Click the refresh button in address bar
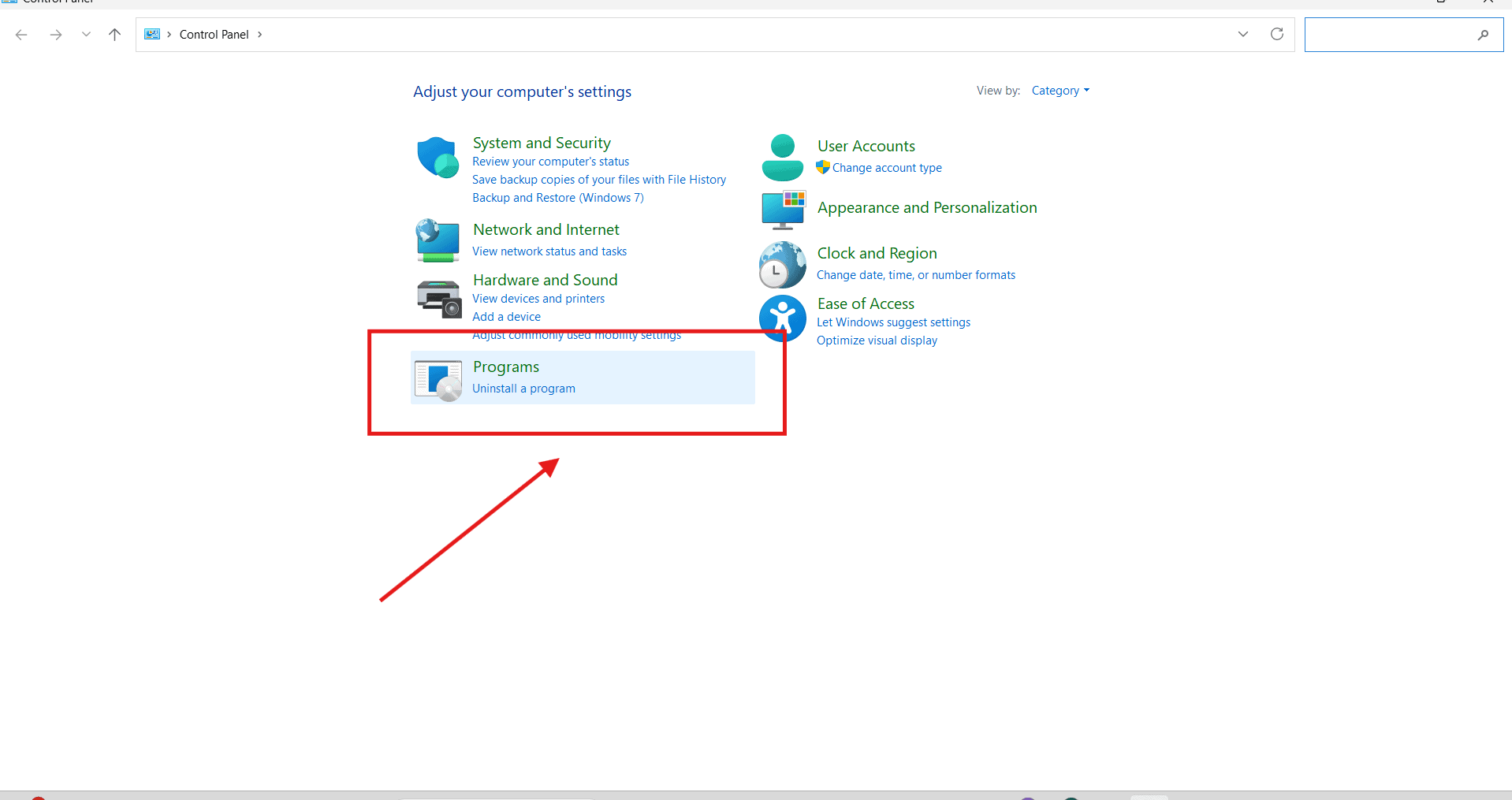The height and width of the screenshot is (800, 1512). pyautogui.click(x=1276, y=34)
